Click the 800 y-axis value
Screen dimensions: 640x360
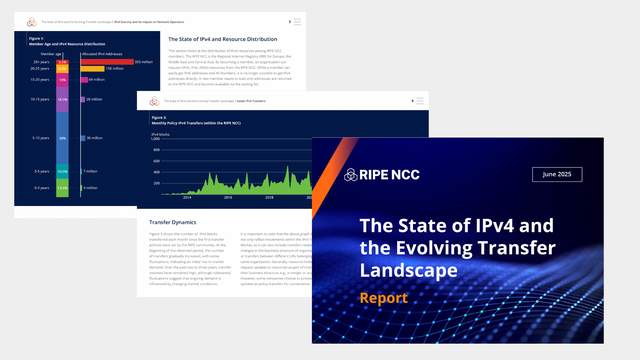[x=157, y=150]
